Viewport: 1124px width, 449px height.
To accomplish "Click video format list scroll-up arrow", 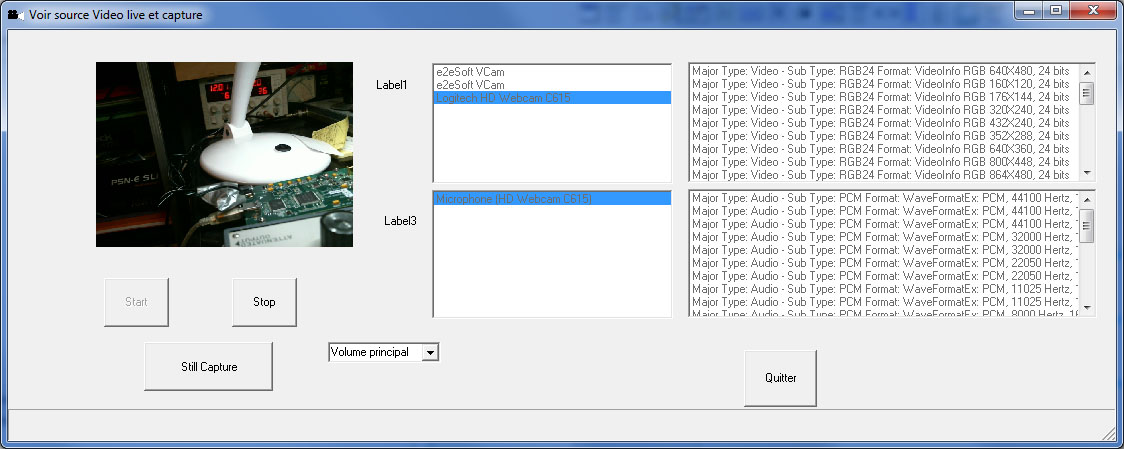I will [1087, 72].
